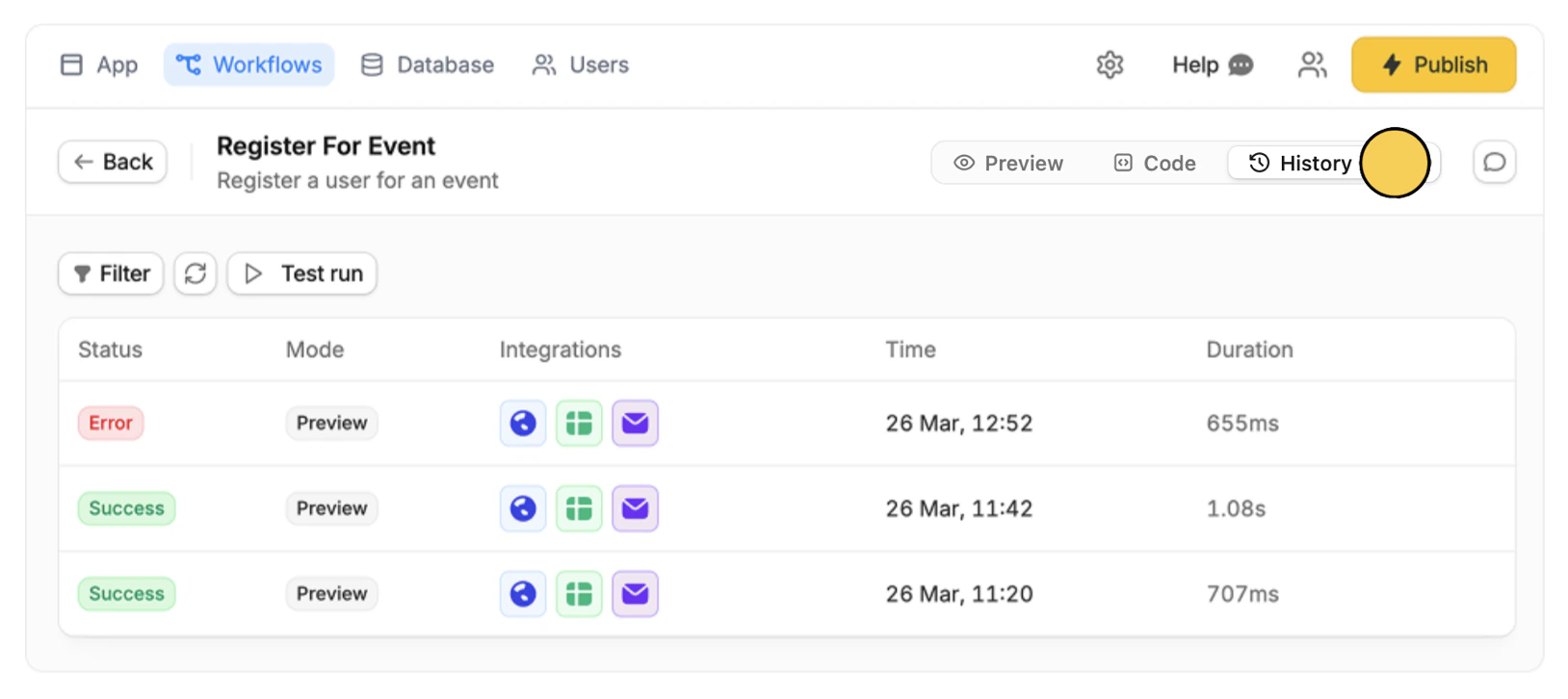Click the collaborators people icon
The image size is (1568, 699).
[1312, 65]
